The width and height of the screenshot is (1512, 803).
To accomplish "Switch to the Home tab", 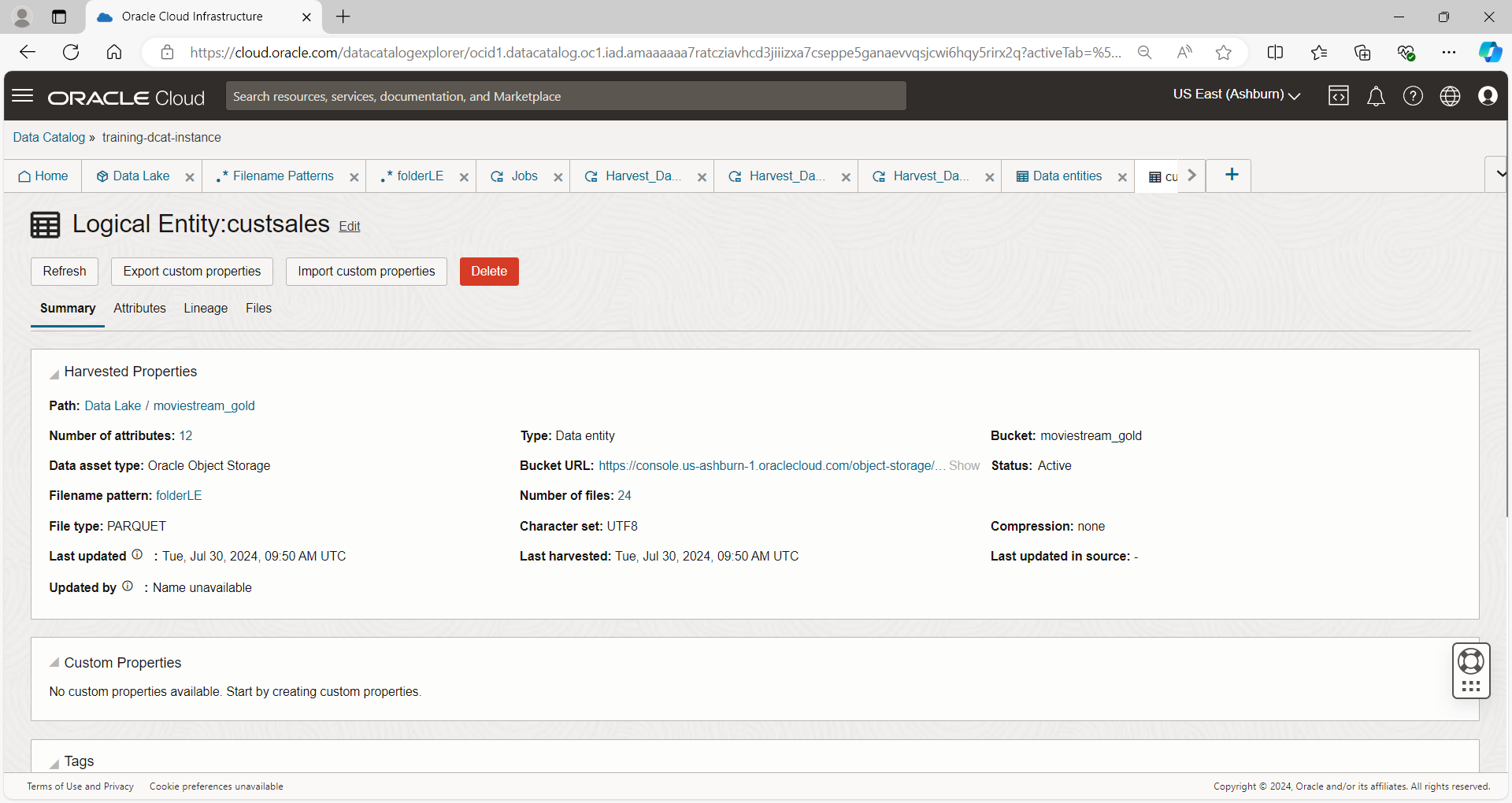I will (43, 176).
